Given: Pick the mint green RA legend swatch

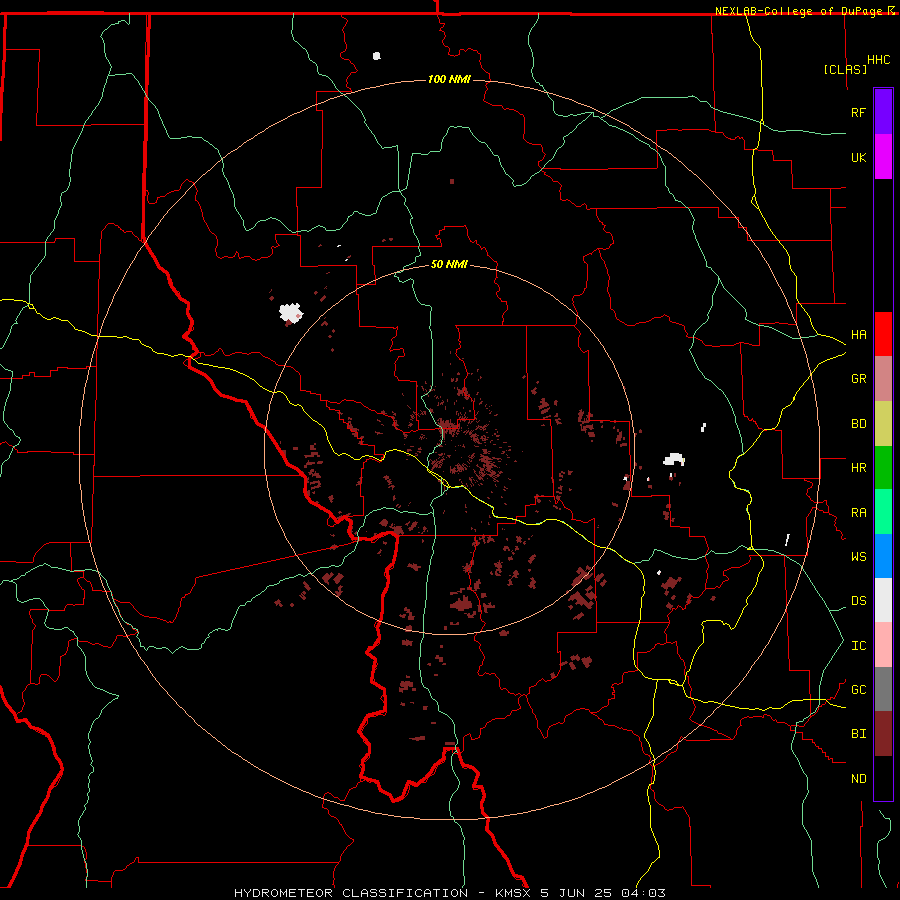Looking at the screenshot, I should coord(883,512).
